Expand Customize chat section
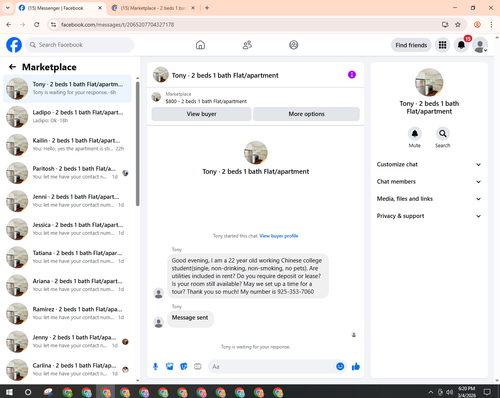Image resolution: width=500 pixels, height=398 pixels. click(x=429, y=164)
